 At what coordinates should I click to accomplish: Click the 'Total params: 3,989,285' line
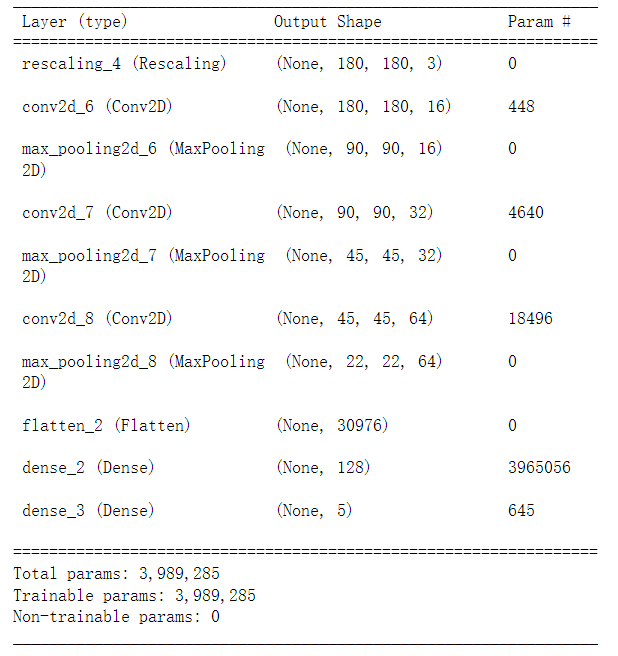[x=116, y=574]
